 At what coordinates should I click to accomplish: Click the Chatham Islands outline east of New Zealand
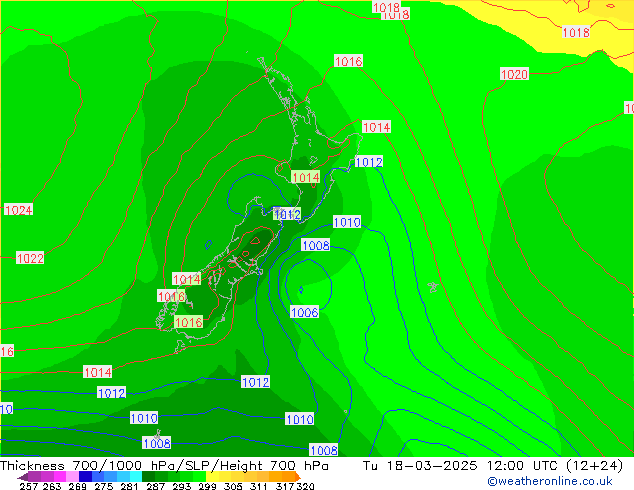click(x=433, y=287)
